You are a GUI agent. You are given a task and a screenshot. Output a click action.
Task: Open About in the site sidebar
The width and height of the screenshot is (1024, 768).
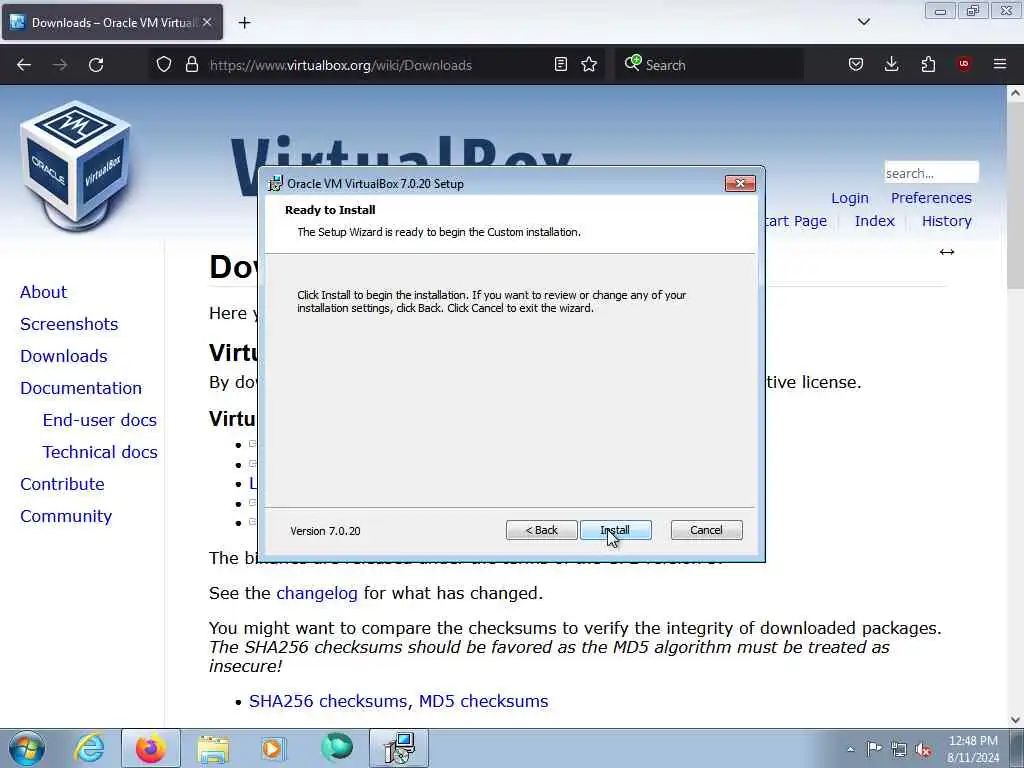tap(43, 292)
